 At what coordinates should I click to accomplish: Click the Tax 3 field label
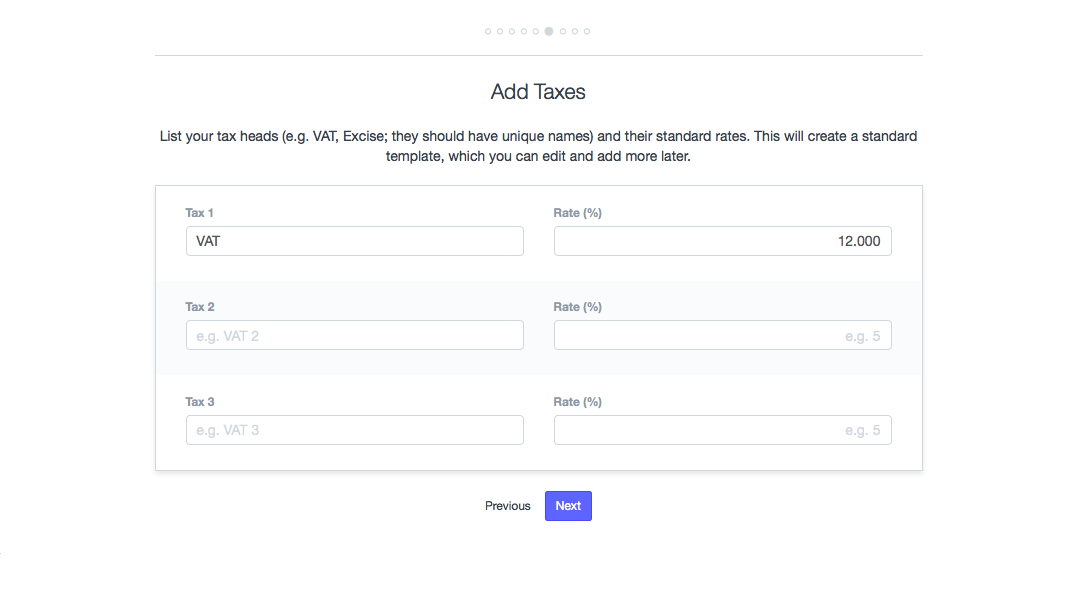[200, 402]
